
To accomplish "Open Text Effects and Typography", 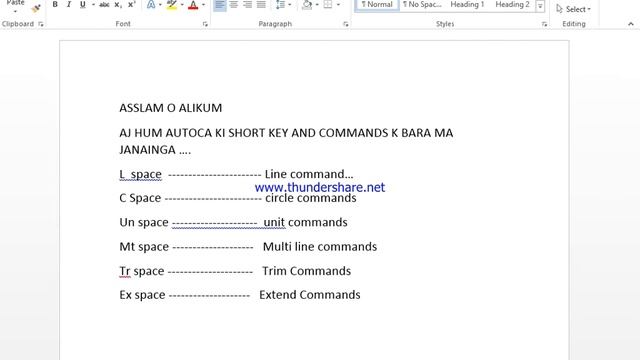I will tap(151, 4).
